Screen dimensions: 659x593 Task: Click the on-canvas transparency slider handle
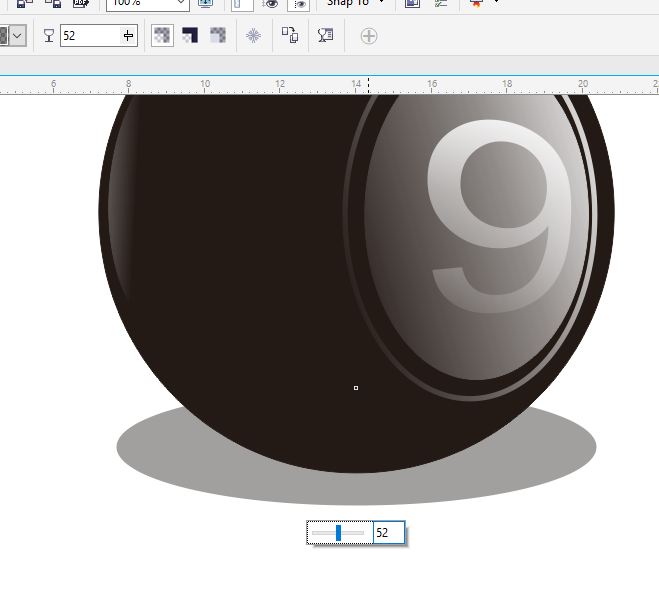(338, 533)
